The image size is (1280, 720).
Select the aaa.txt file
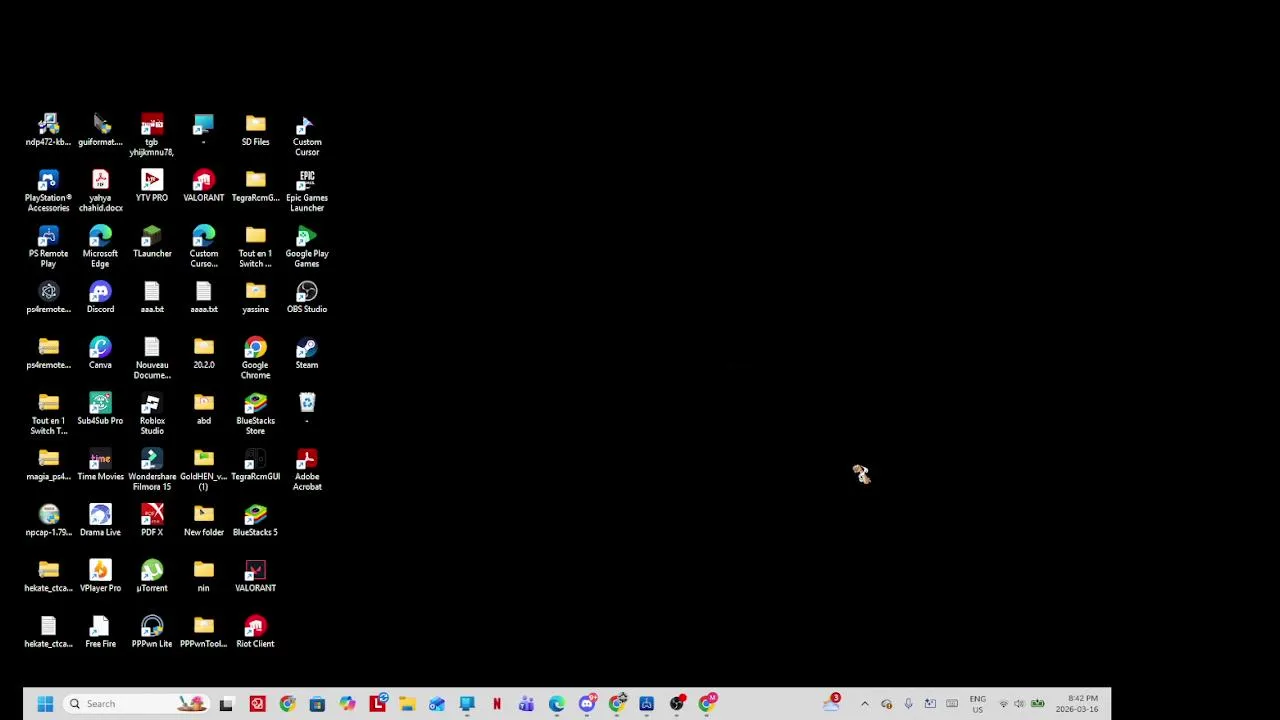[x=152, y=297]
